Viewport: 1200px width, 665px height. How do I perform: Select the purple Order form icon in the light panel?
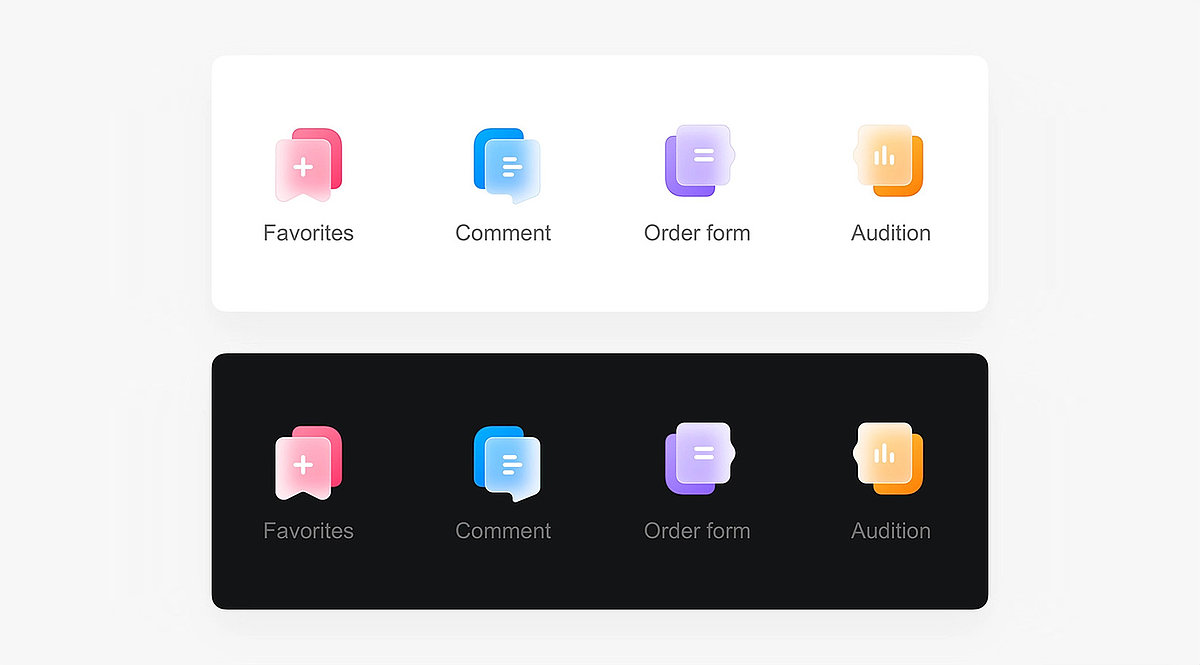(699, 160)
